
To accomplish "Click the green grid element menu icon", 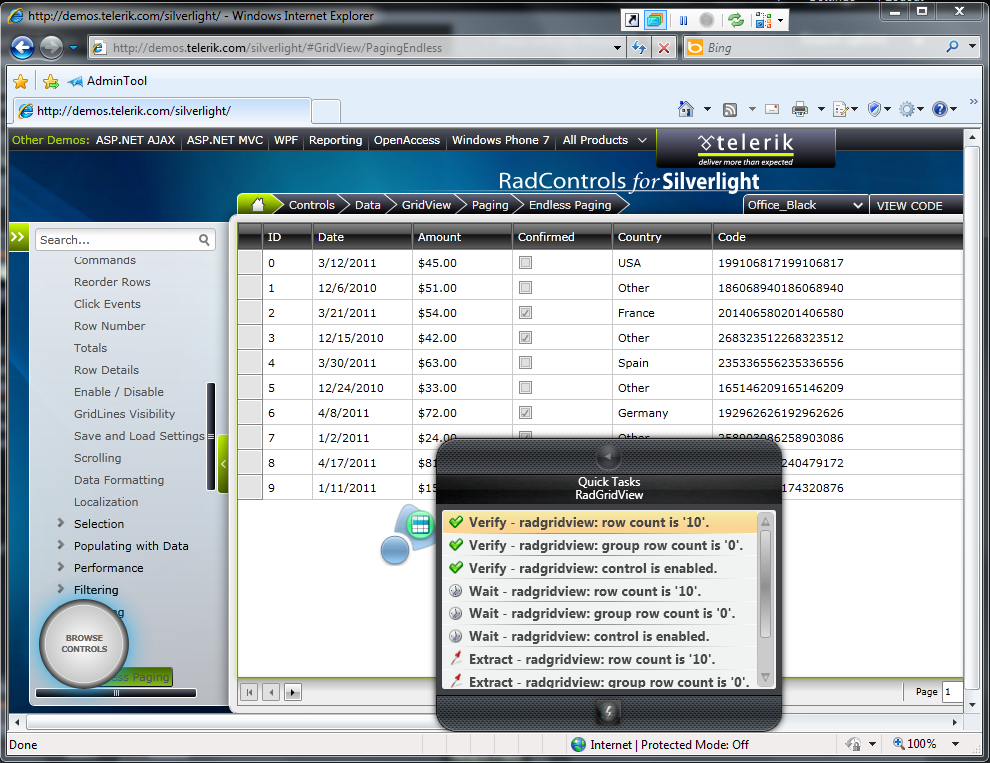I will 420,525.
